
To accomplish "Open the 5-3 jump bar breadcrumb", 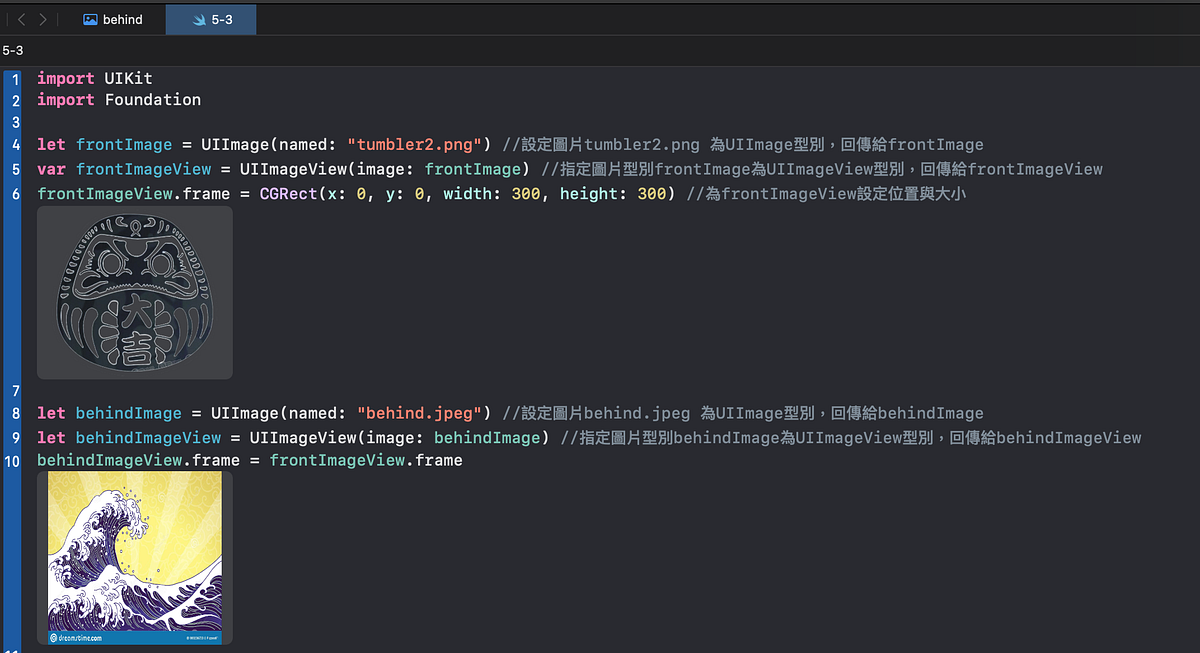I will click(x=12, y=50).
